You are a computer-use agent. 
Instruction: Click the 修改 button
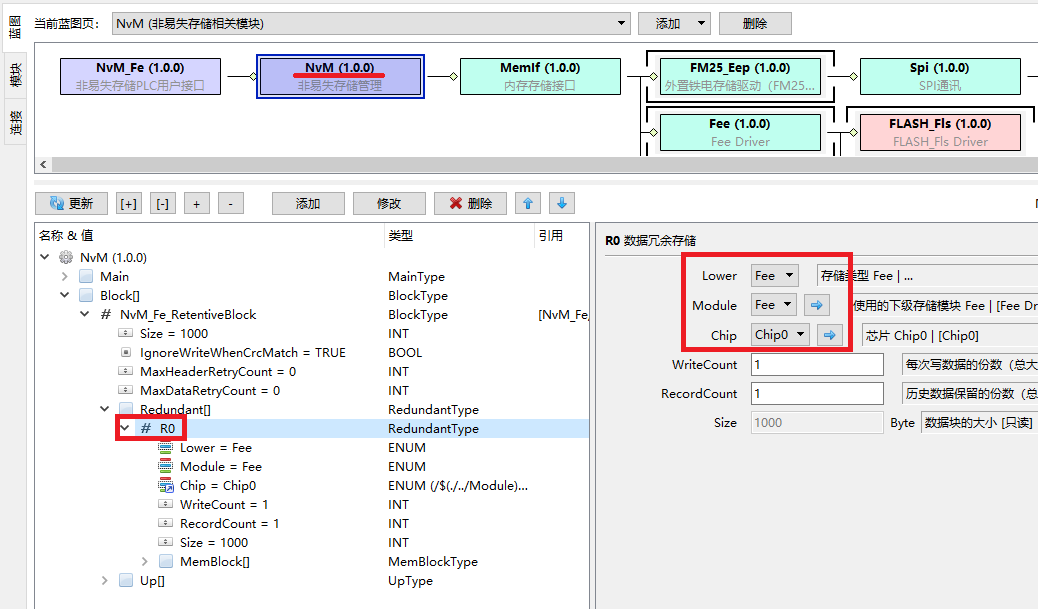389,203
